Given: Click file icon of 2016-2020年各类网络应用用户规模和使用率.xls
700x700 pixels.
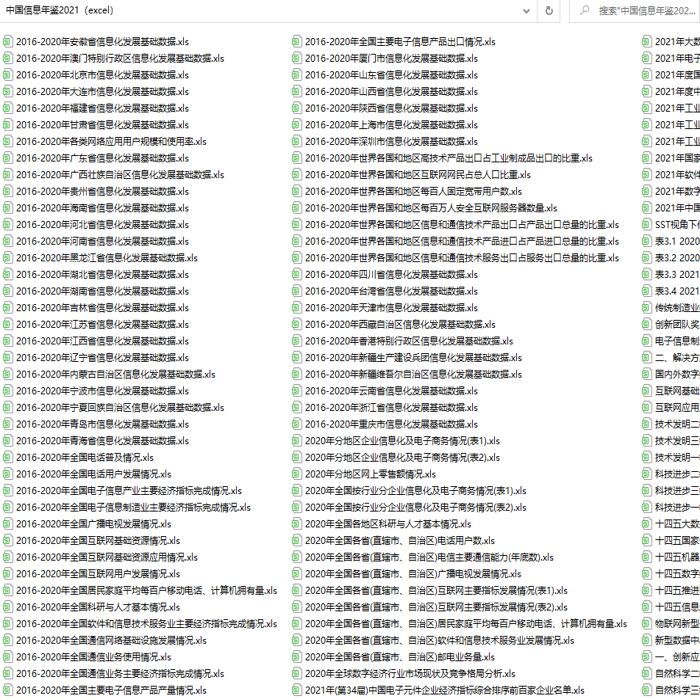Looking at the screenshot, I should pyautogui.click(x=8, y=142).
